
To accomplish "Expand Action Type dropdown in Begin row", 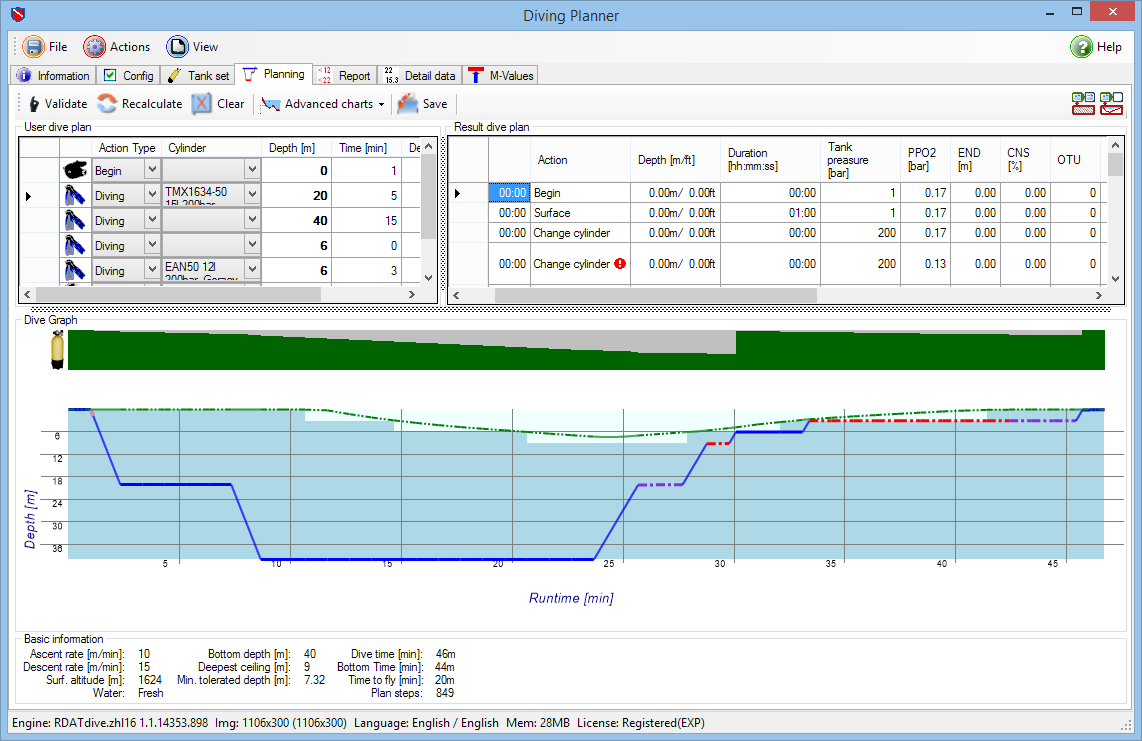I will pos(152,171).
